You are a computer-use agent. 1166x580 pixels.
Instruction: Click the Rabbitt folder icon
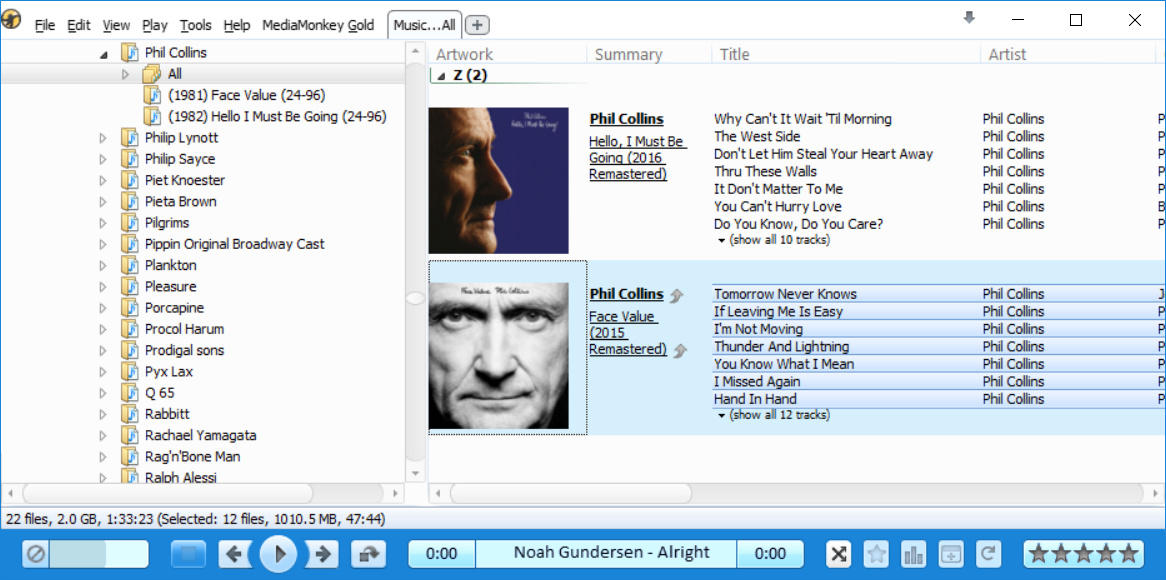130,414
